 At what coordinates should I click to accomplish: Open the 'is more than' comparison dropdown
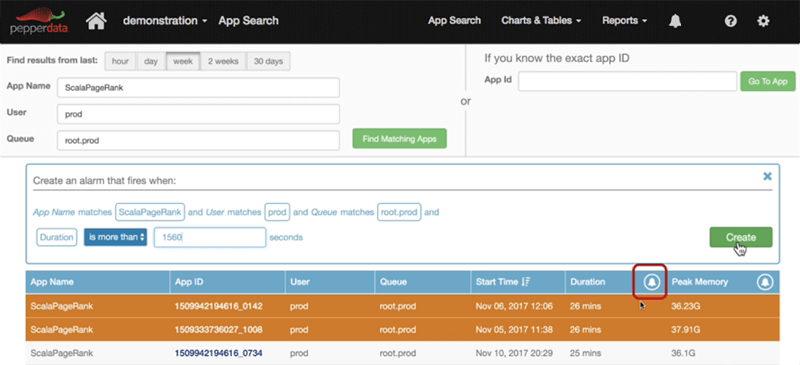pyautogui.click(x=115, y=237)
